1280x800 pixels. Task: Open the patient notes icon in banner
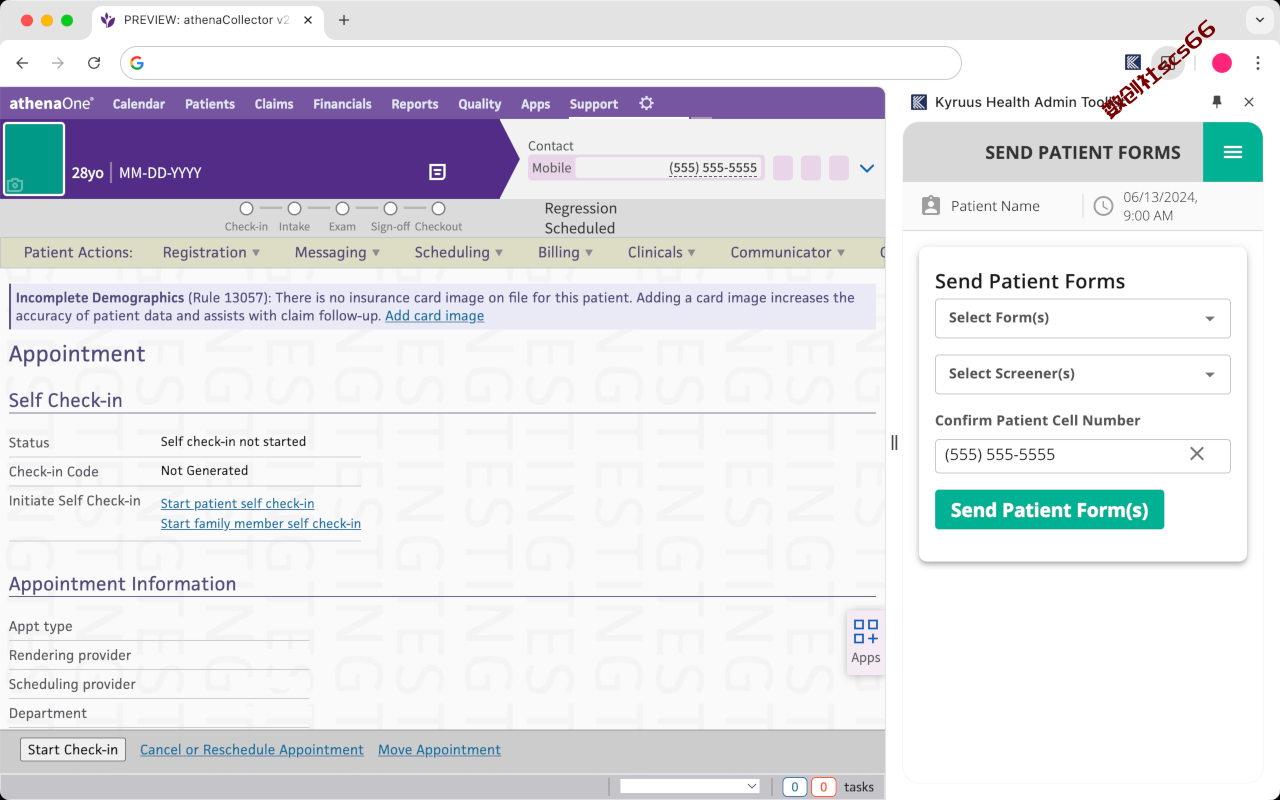437,172
